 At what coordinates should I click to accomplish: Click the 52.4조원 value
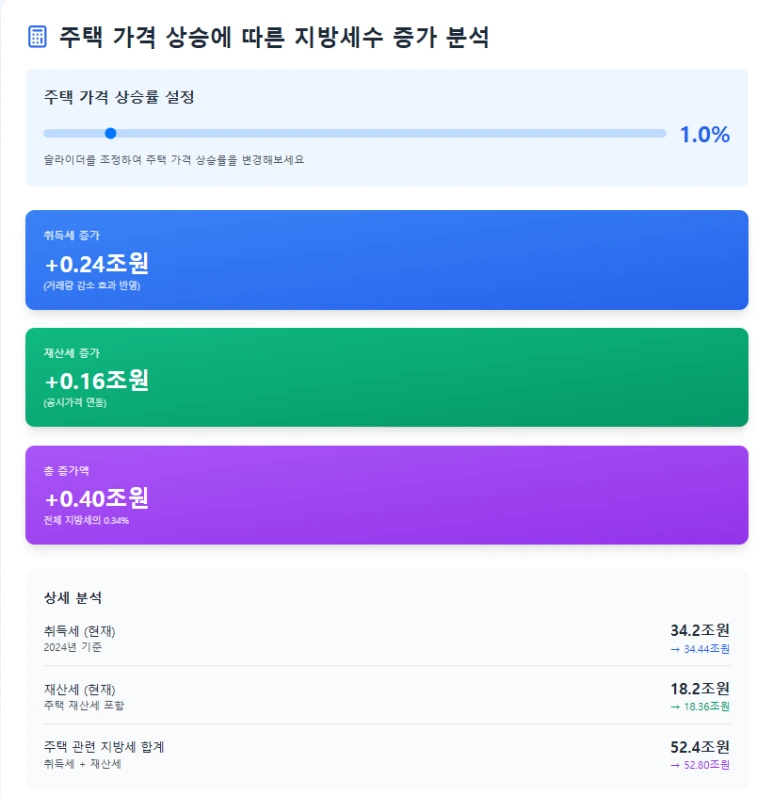700,746
